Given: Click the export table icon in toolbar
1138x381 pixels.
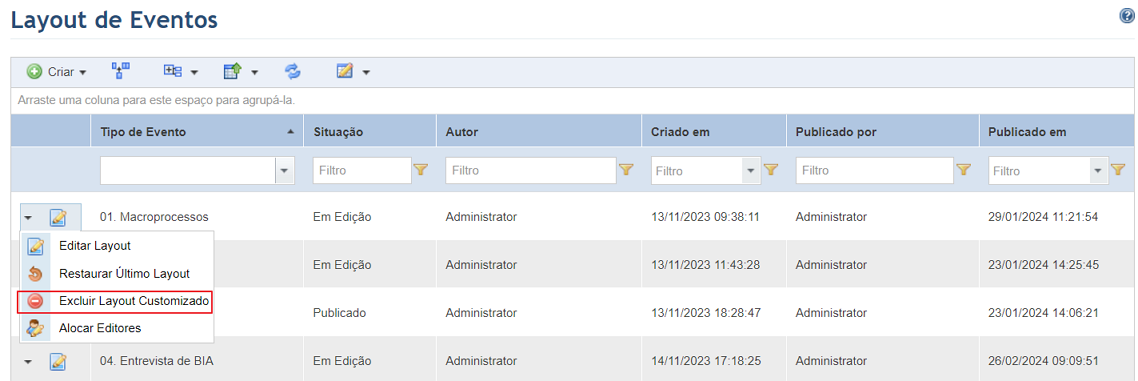Looking at the screenshot, I should (232, 71).
